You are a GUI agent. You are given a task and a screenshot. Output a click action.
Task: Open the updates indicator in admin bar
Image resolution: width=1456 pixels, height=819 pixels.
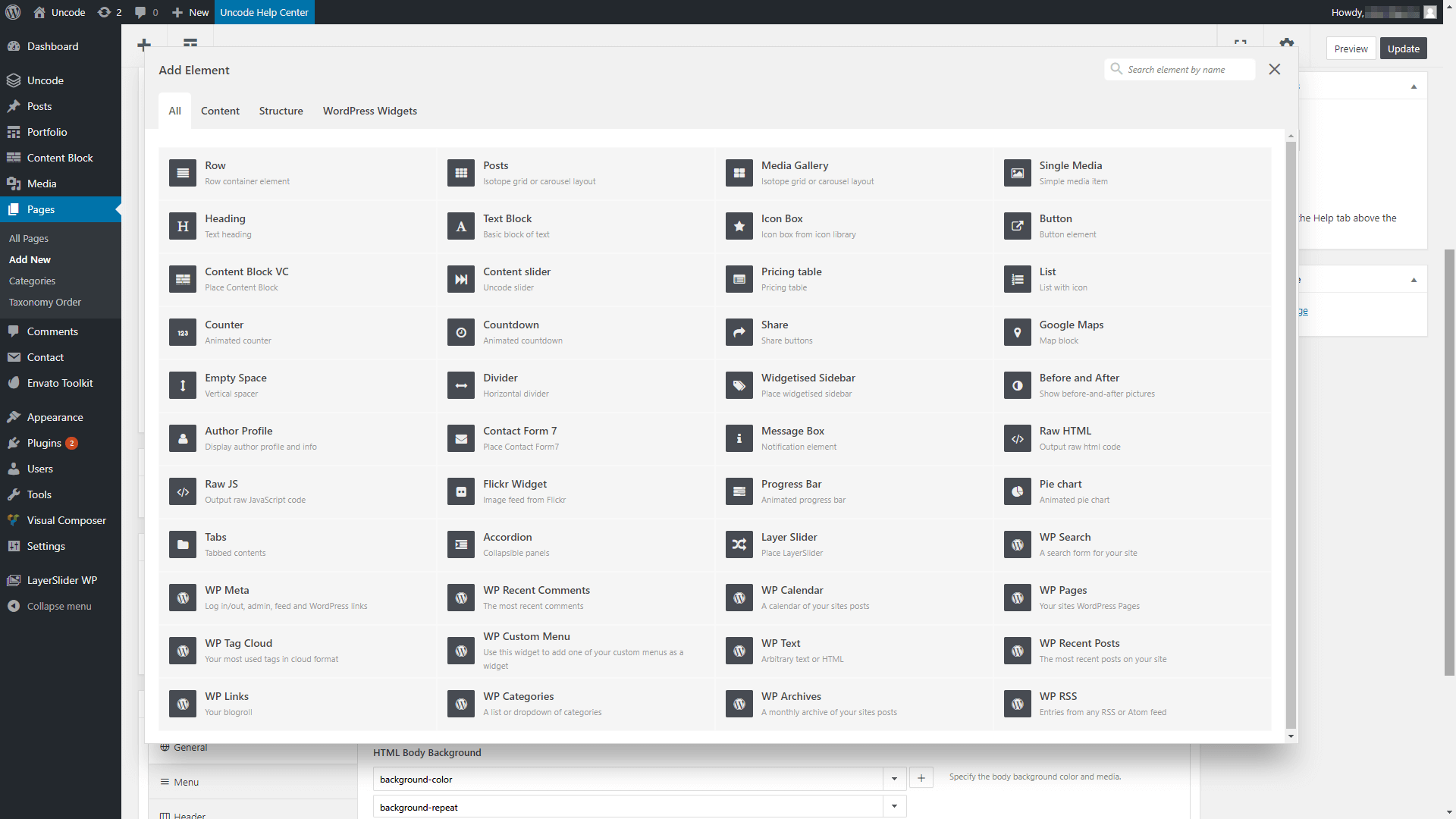(110, 12)
